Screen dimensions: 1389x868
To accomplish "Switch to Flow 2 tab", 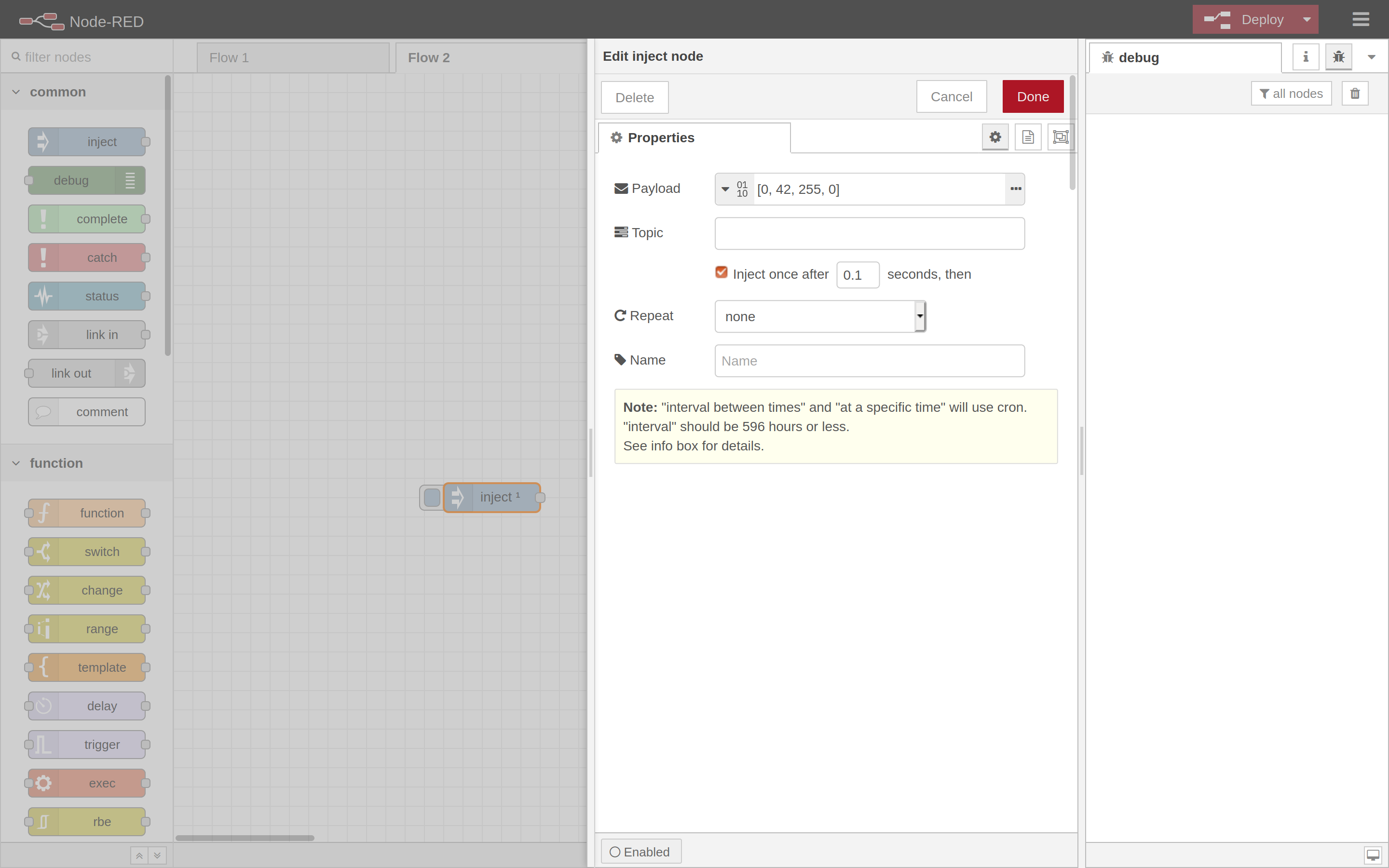I will (428, 57).
